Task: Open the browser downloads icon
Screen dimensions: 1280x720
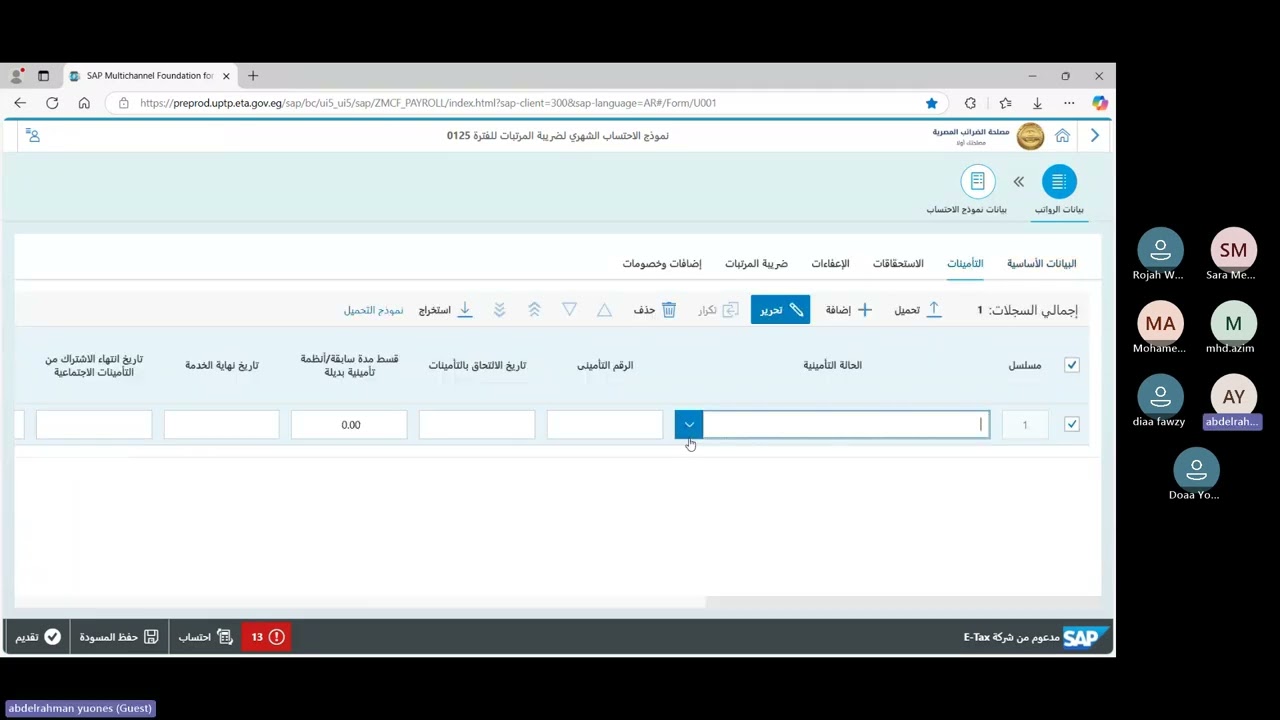Action: 1037,103
